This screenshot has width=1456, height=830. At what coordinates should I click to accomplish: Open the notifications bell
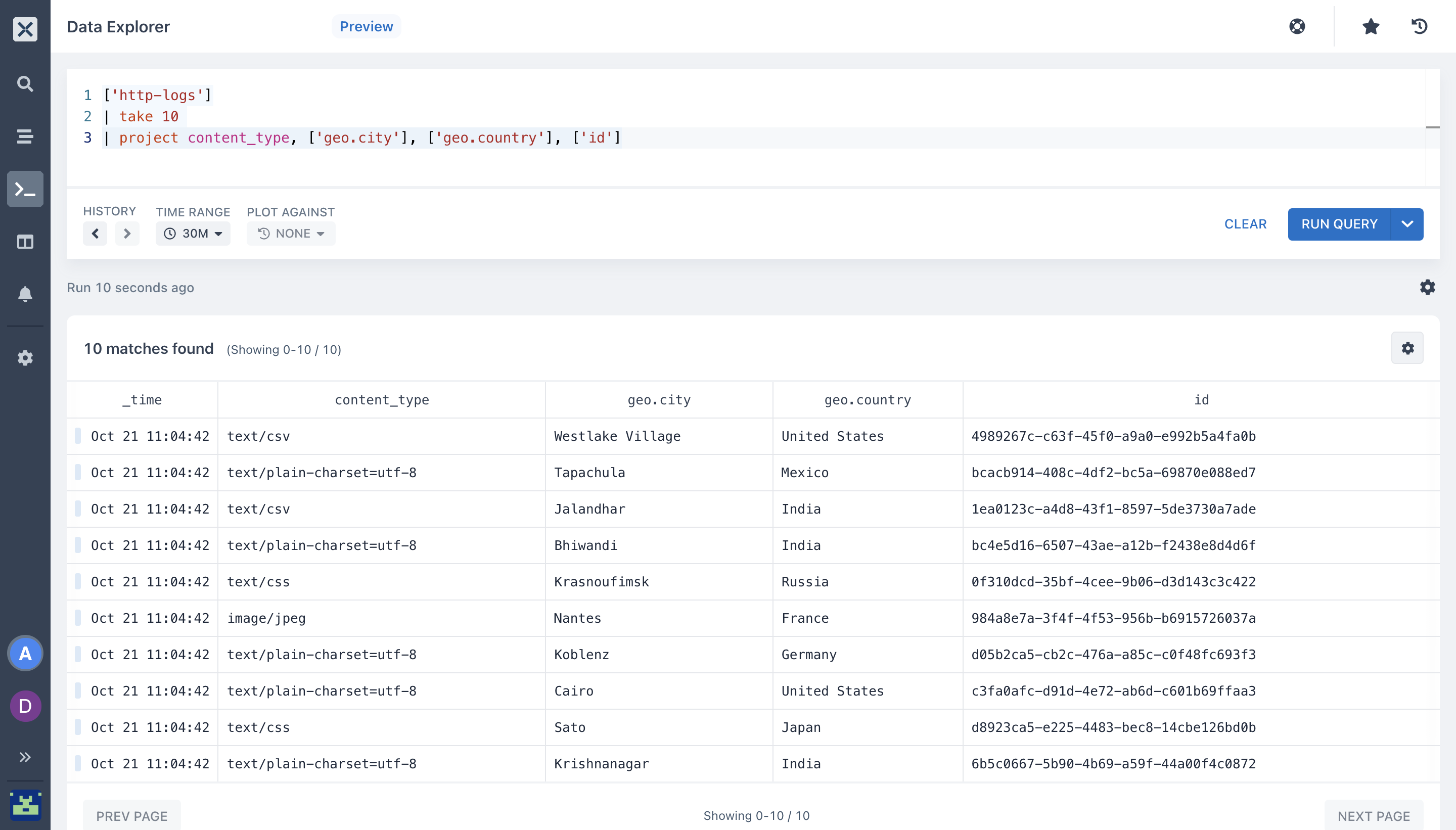pos(25,294)
